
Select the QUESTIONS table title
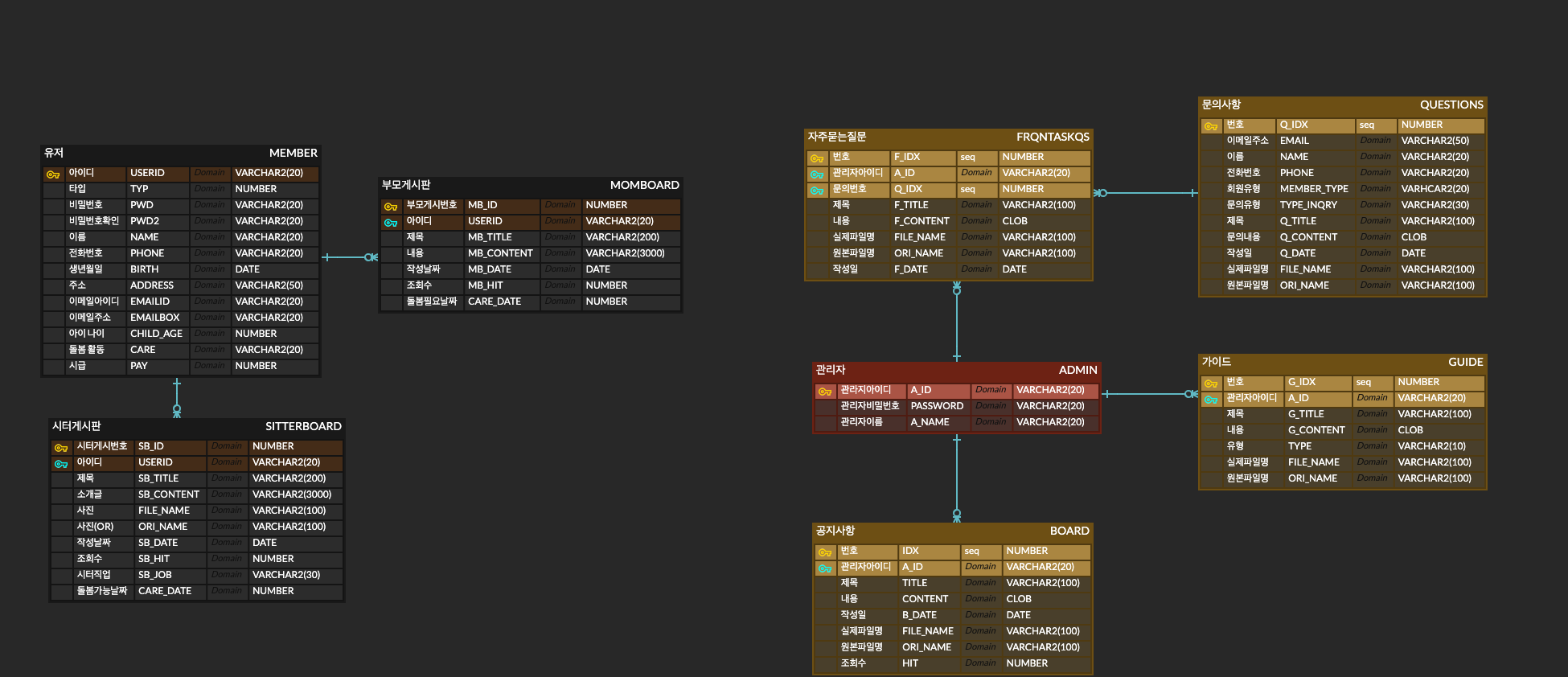[x=1451, y=105]
